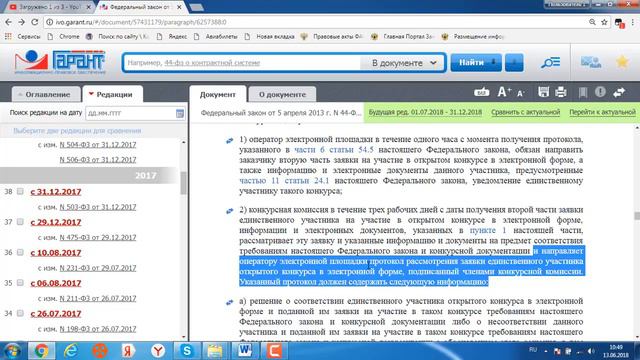Screen dimensions: 640x360
Task: Open the Chrome apps grid icon
Action: [8, 36]
